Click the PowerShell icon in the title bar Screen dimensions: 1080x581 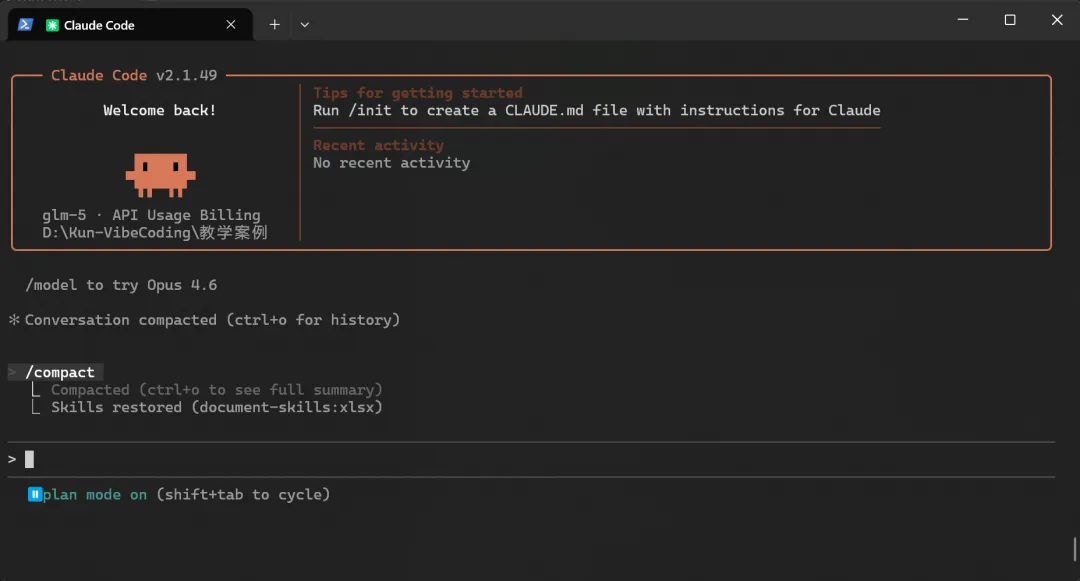point(25,25)
